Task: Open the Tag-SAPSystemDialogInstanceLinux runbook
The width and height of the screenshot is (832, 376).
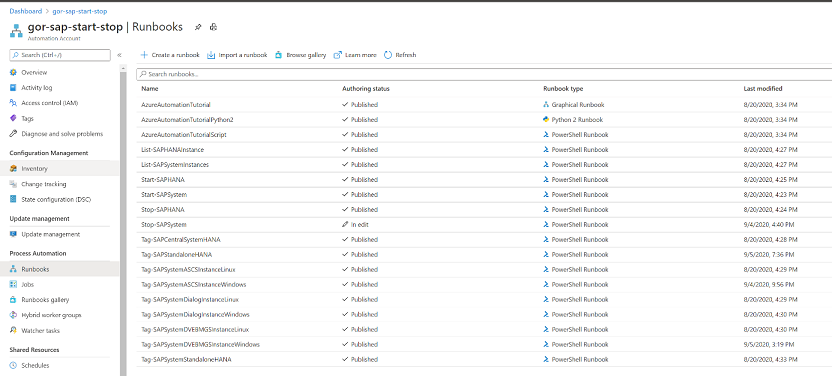Action: [190, 300]
